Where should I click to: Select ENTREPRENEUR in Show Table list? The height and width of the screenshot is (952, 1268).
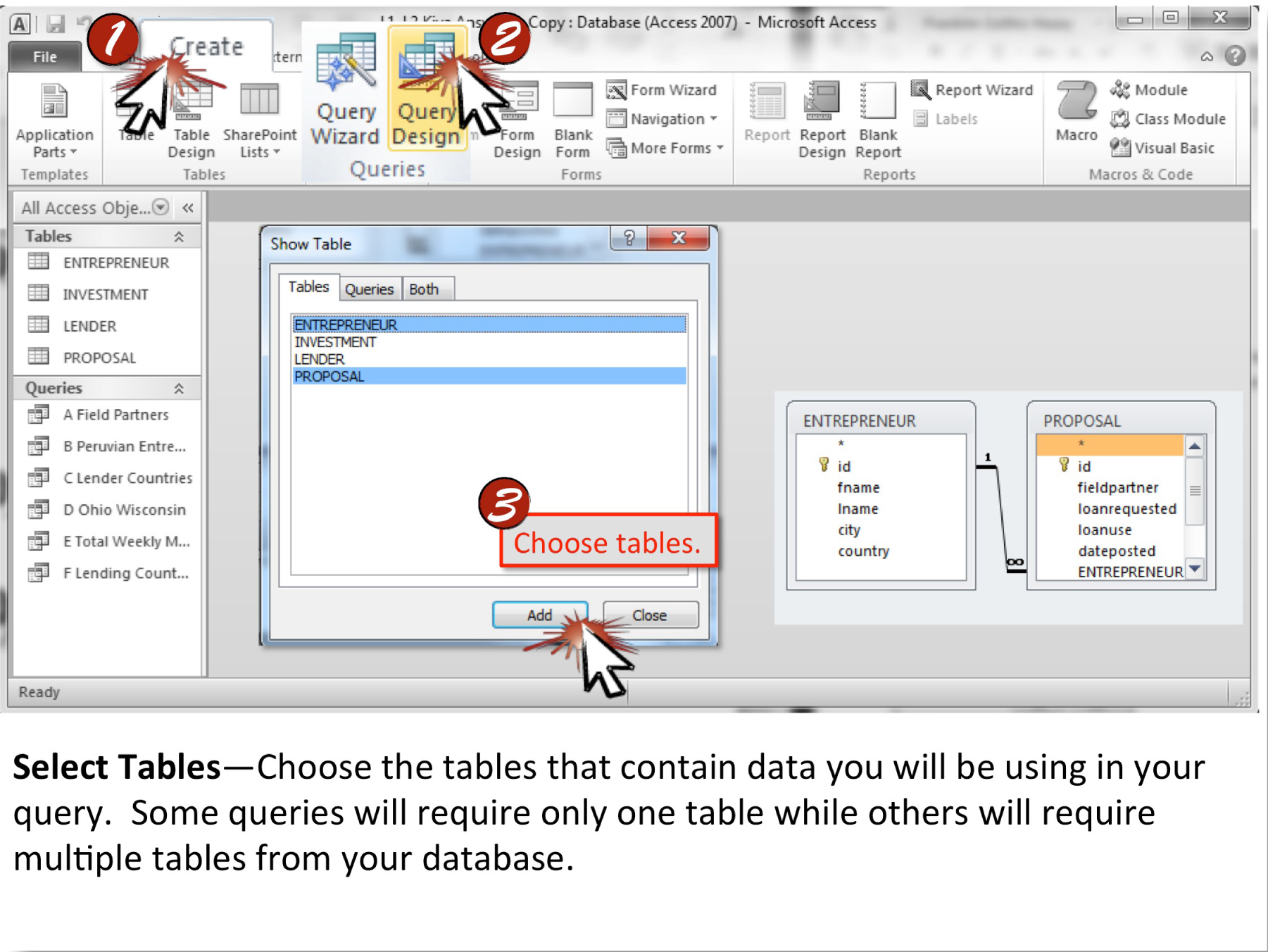[489, 325]
